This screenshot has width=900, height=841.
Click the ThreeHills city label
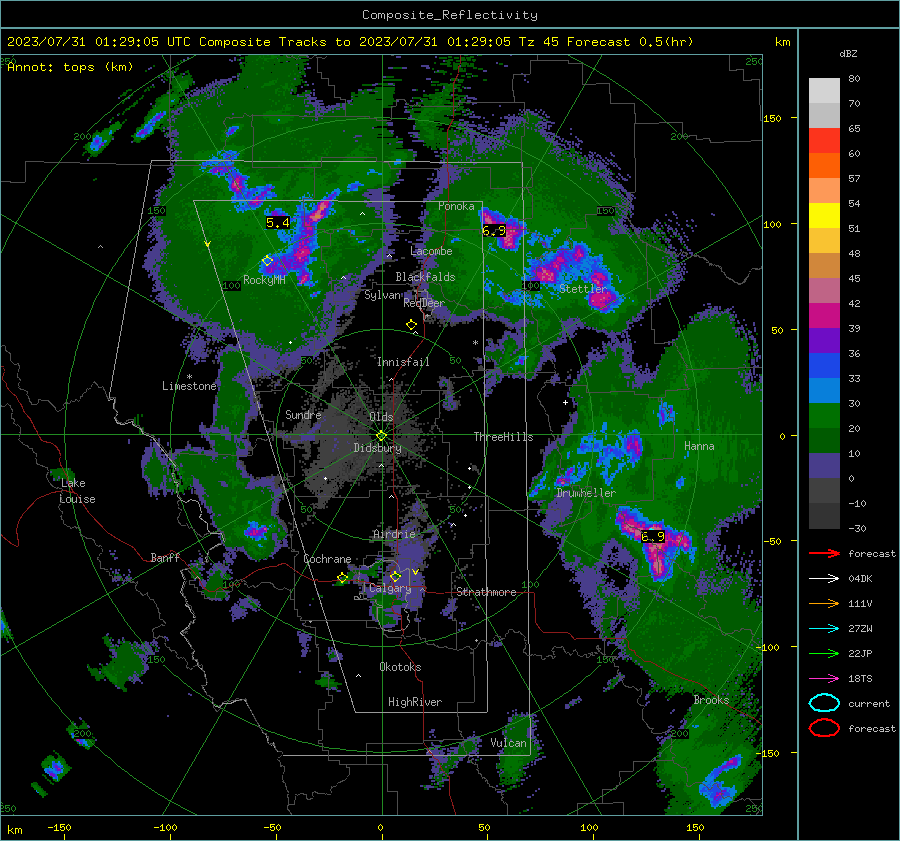[503, 437]
